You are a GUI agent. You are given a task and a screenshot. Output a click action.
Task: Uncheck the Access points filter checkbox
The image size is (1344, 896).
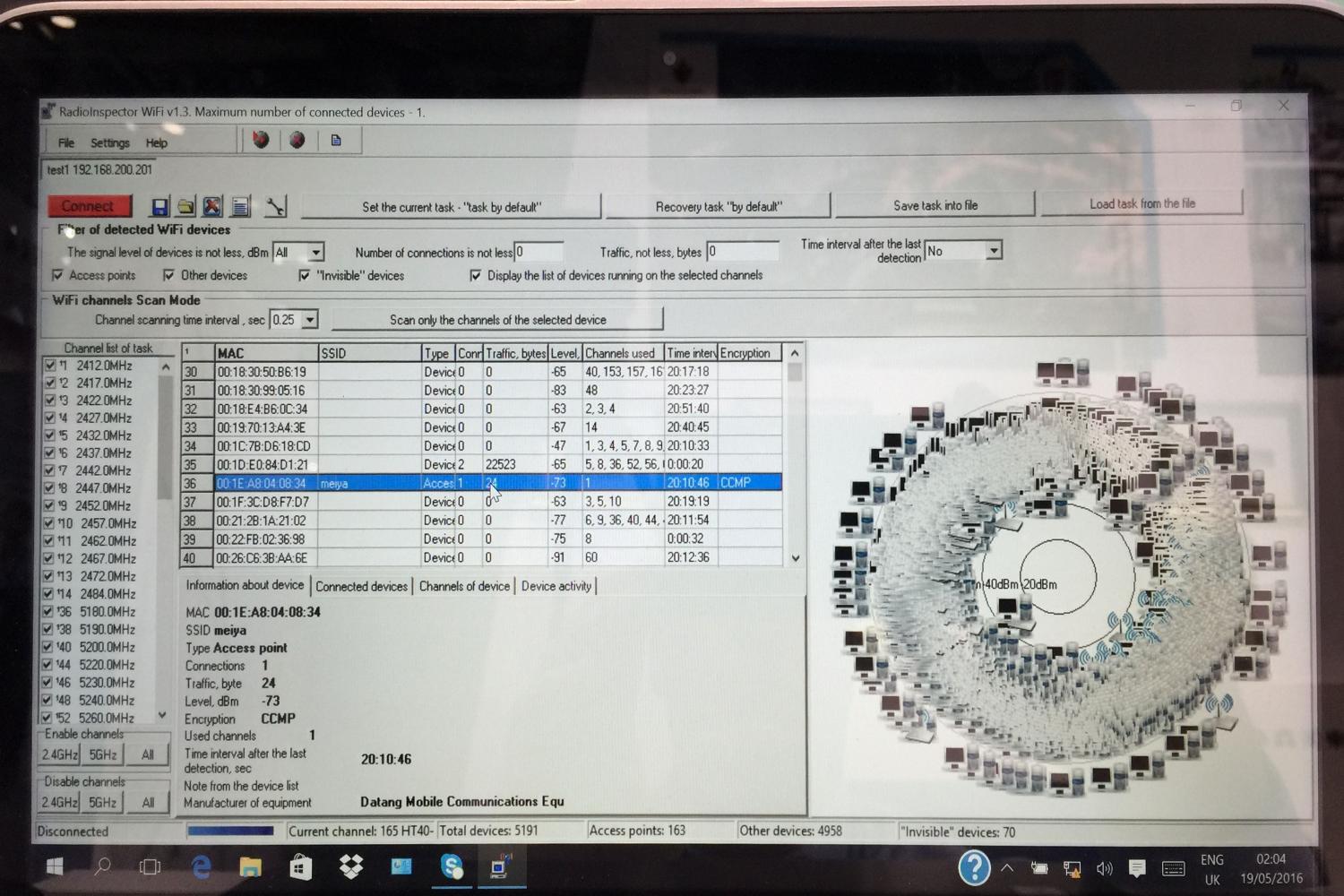[58, 275]
